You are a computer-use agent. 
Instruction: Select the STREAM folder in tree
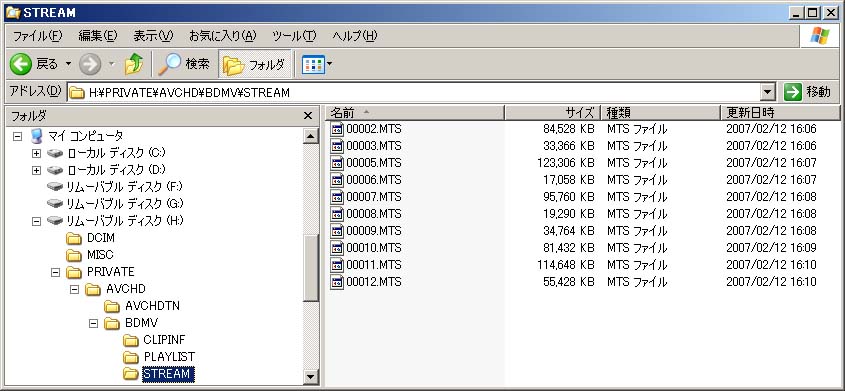(x=168, y=374)
